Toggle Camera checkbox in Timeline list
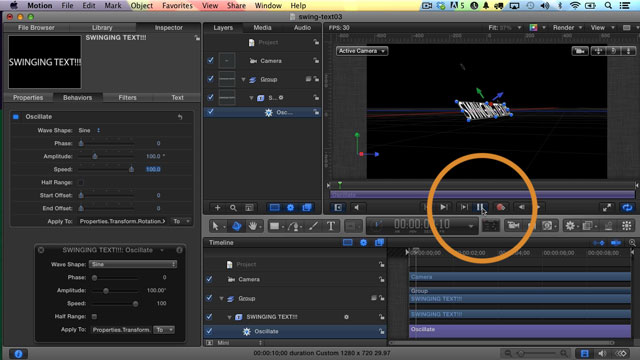This screenshot has width=640, height=360. point(209,279)
